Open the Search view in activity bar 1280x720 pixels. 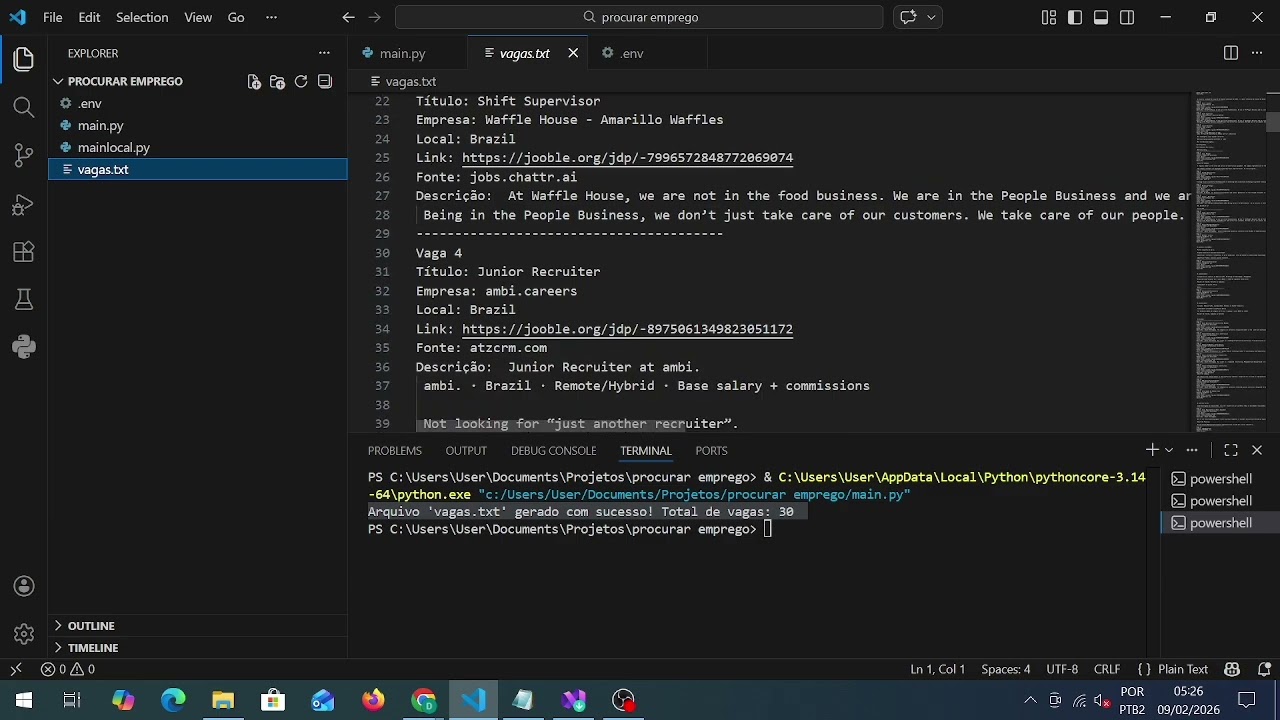(24, 107)
